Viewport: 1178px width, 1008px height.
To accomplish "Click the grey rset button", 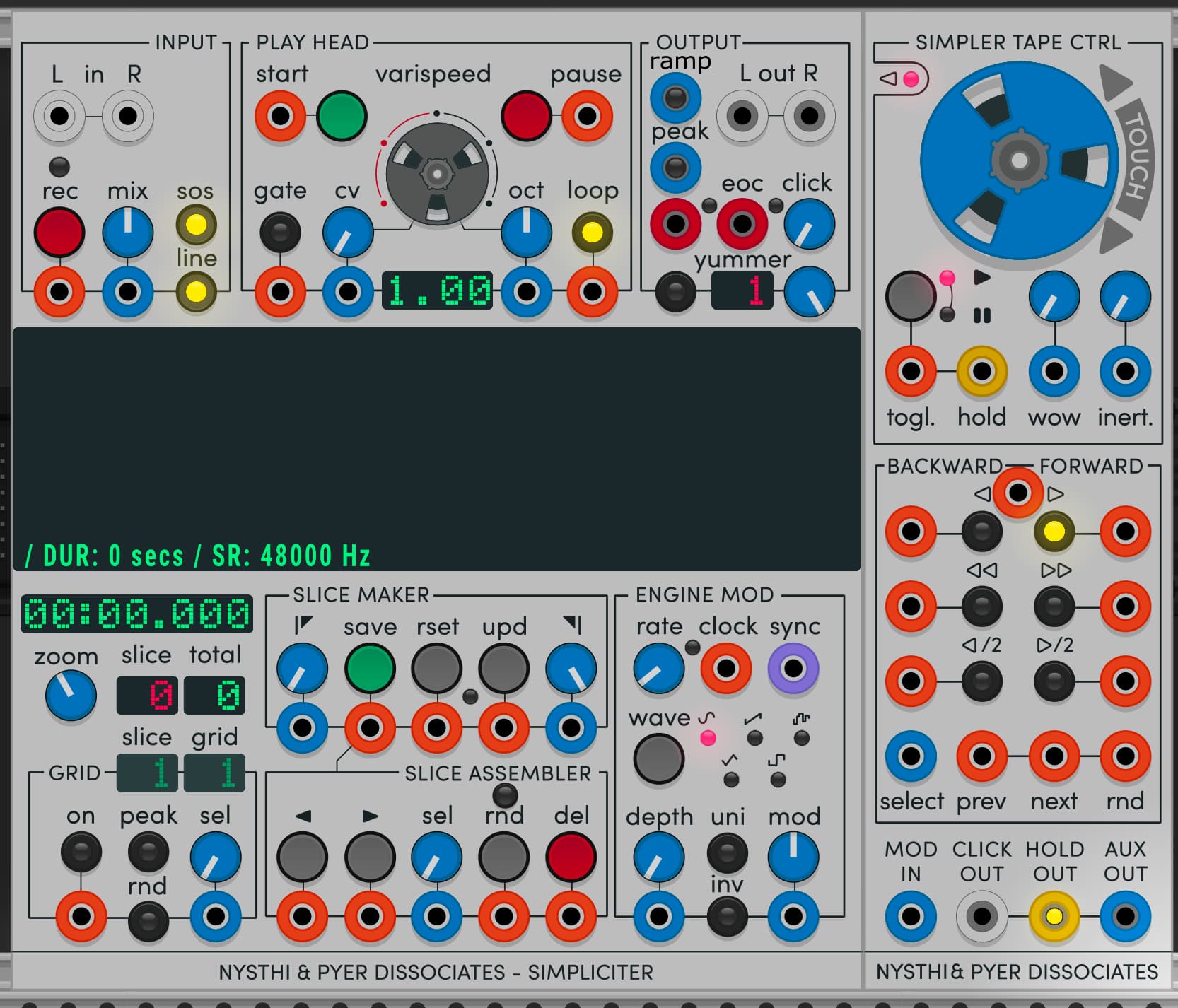I will point(437,668).
